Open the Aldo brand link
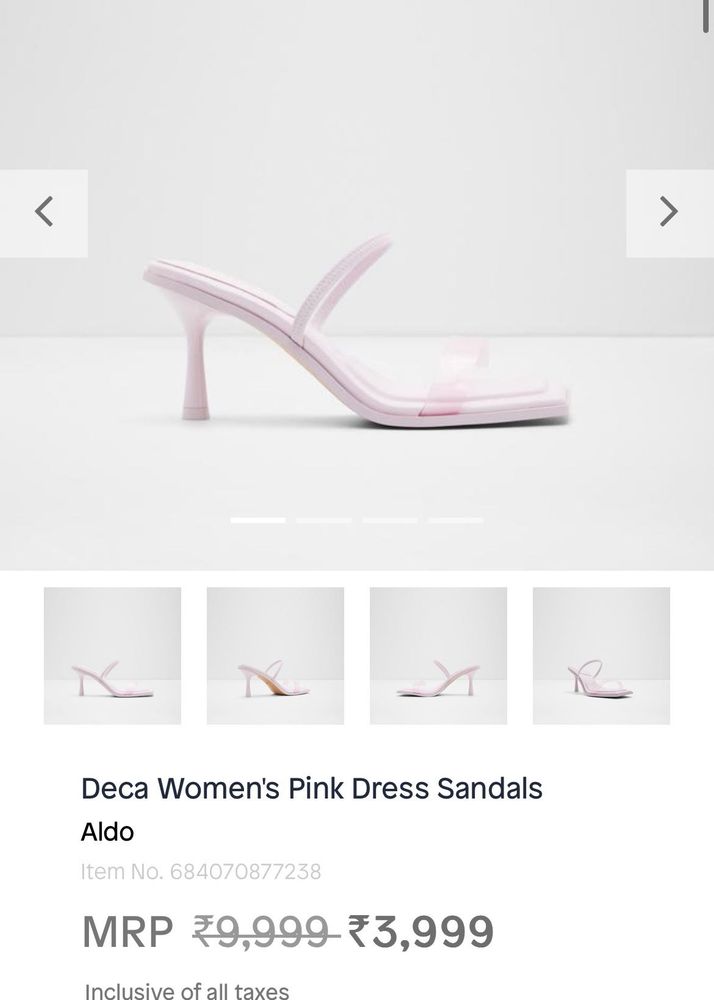Viewport: 714px width, 1000px height. click(107, 832)
